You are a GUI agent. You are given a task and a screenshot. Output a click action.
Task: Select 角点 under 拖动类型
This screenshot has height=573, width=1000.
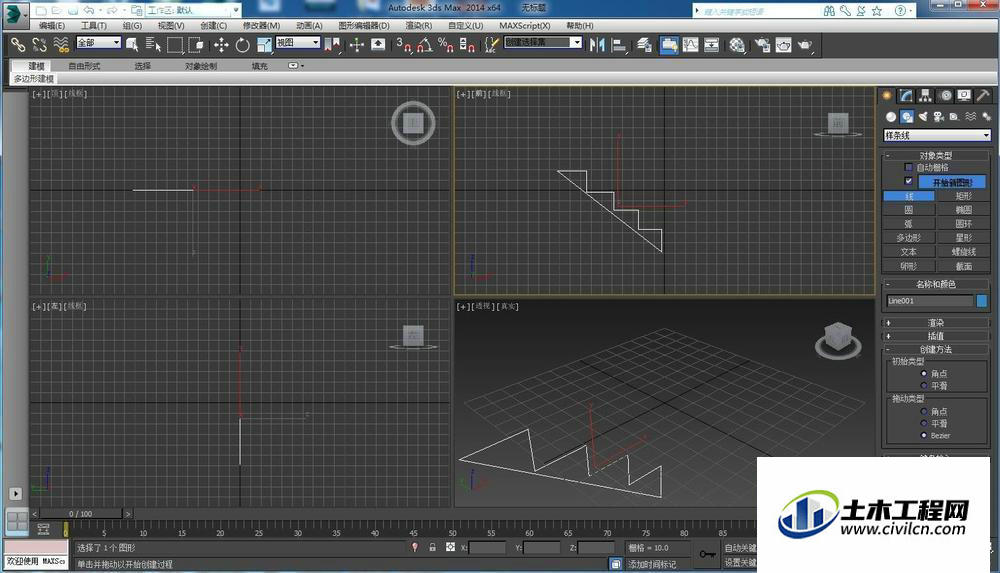[x=923, y=412]
